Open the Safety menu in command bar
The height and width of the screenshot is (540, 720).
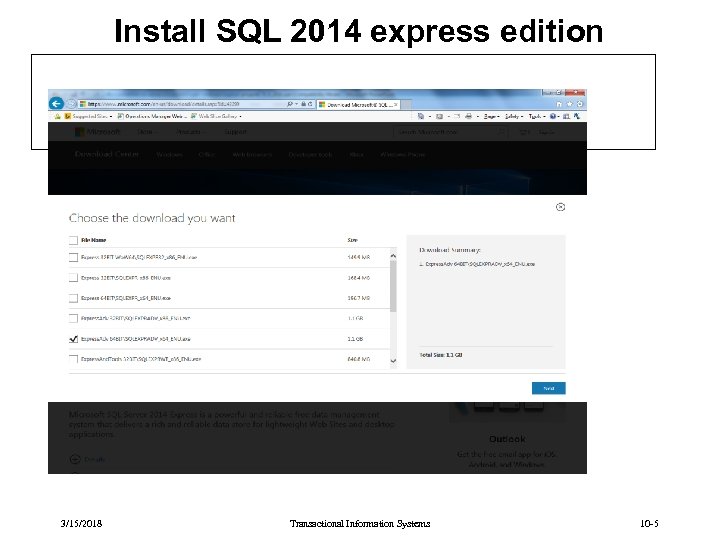click(x=514, y=117)
